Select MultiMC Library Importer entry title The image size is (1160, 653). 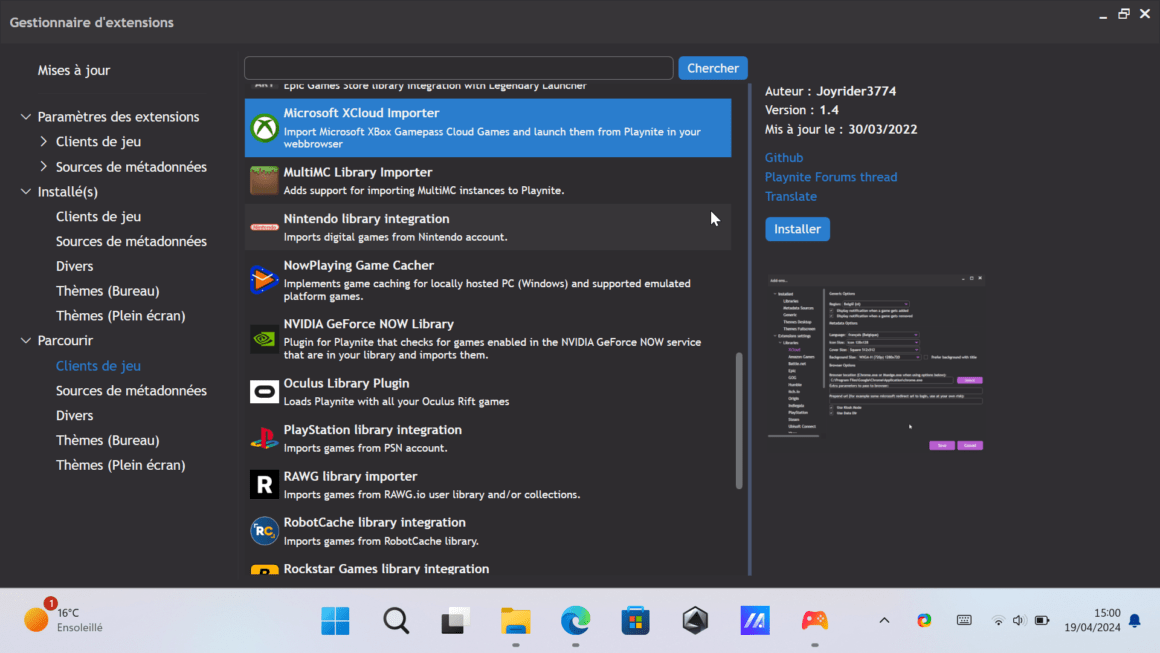click(357, 172)
